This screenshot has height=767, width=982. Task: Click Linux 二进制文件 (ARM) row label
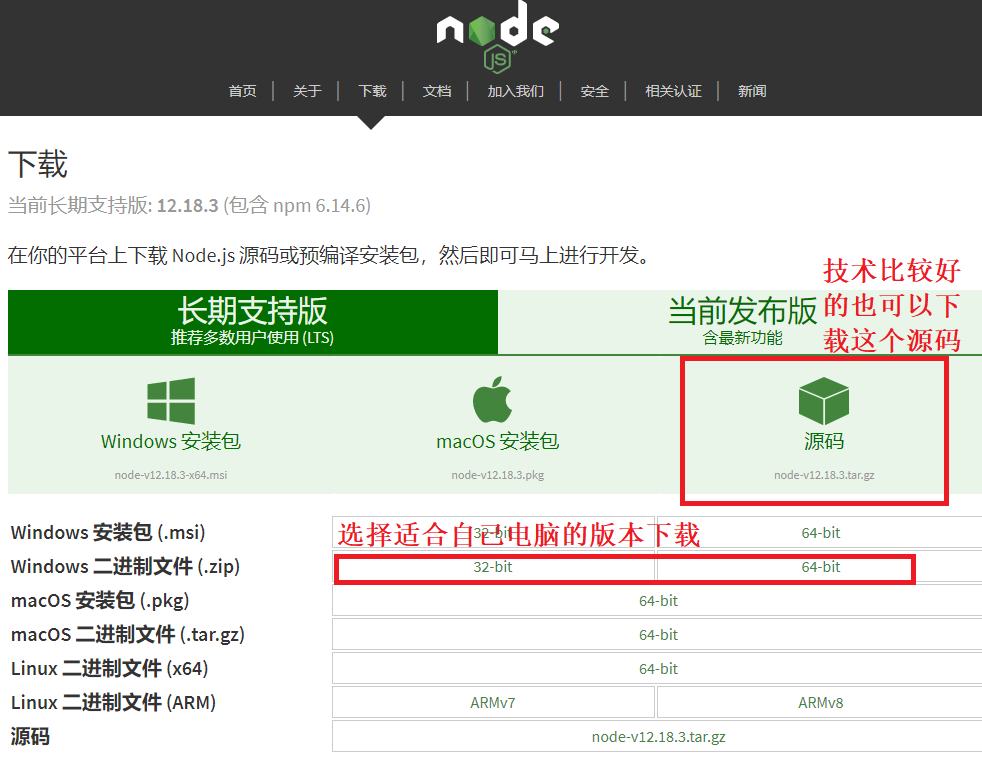pos(113,703)
